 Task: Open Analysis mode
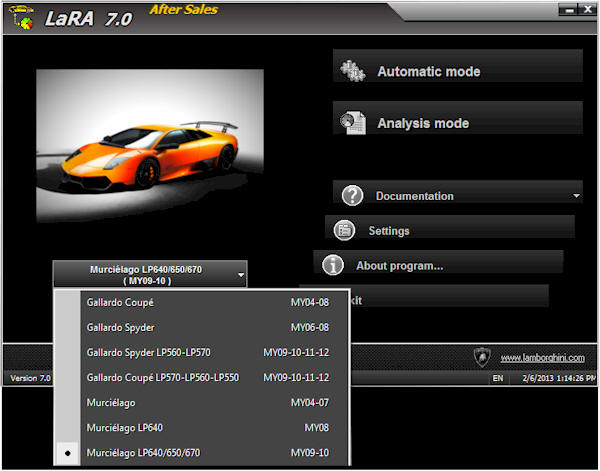pyautogui.click(x=458, y=117)
